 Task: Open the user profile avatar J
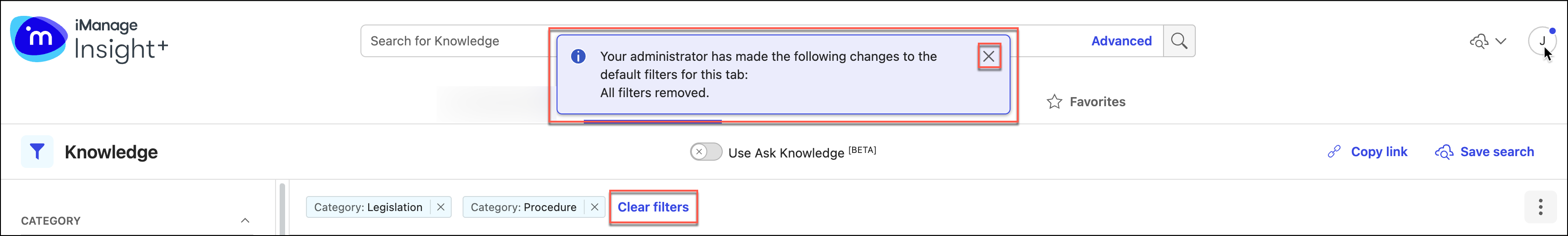[1542, 41]
